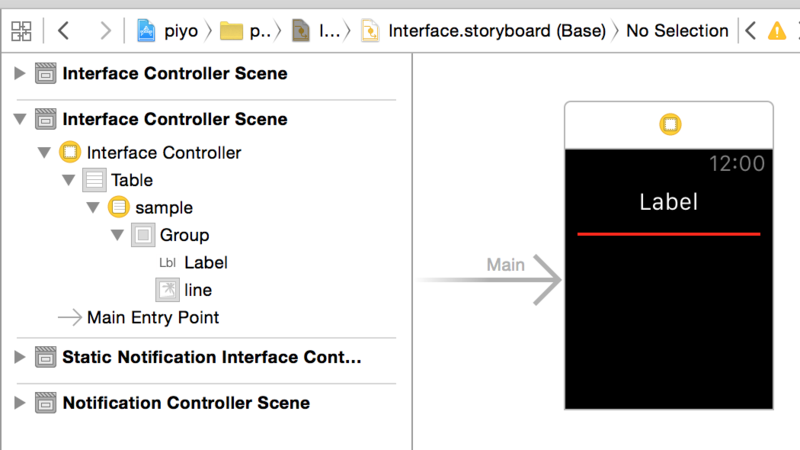Collapse the sample row triangle
This screenshot has height=450, width=800.
93,208
